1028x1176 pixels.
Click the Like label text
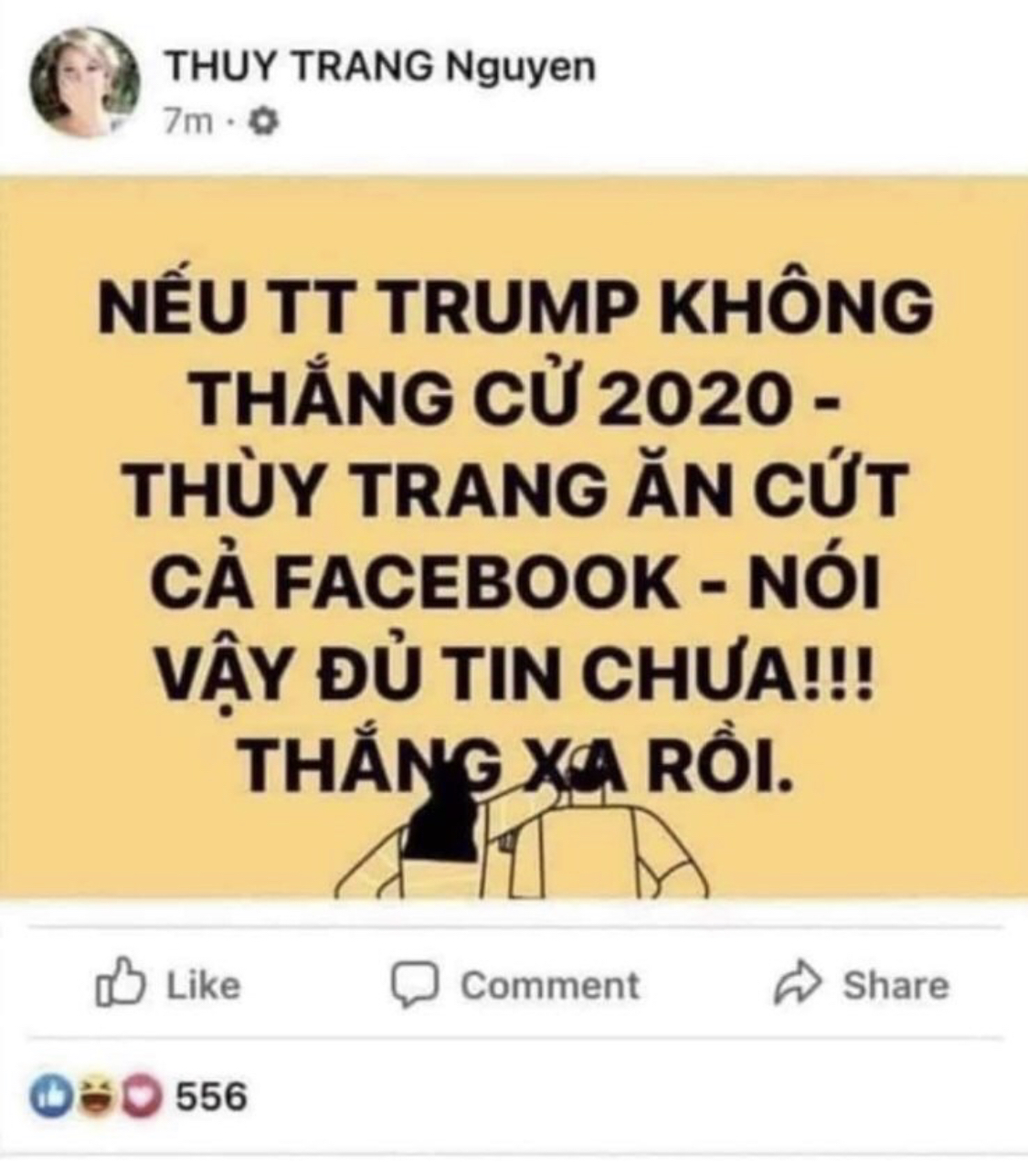tap(203, 985)
